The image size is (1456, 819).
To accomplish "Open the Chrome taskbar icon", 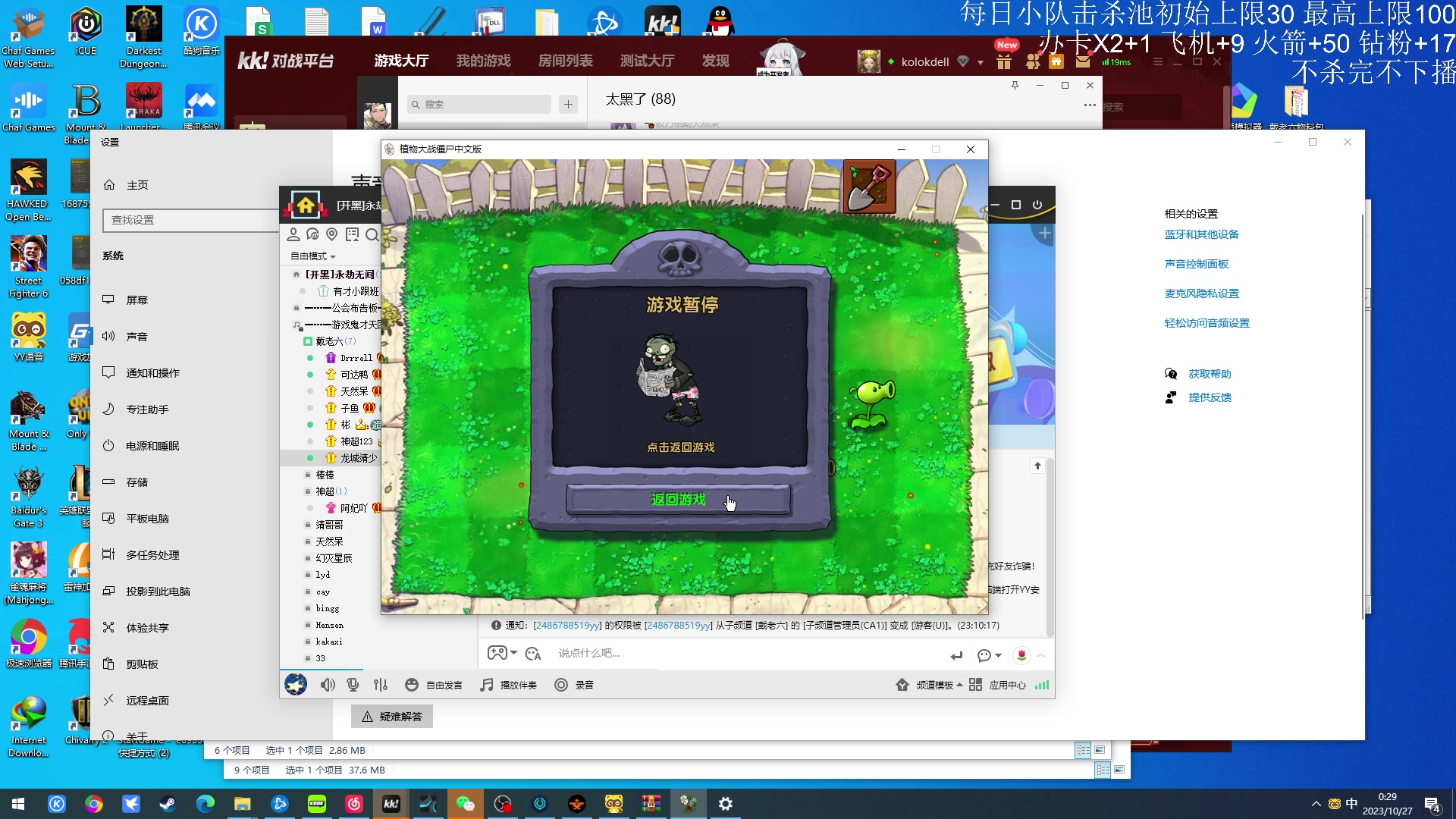I will [94, 804].
